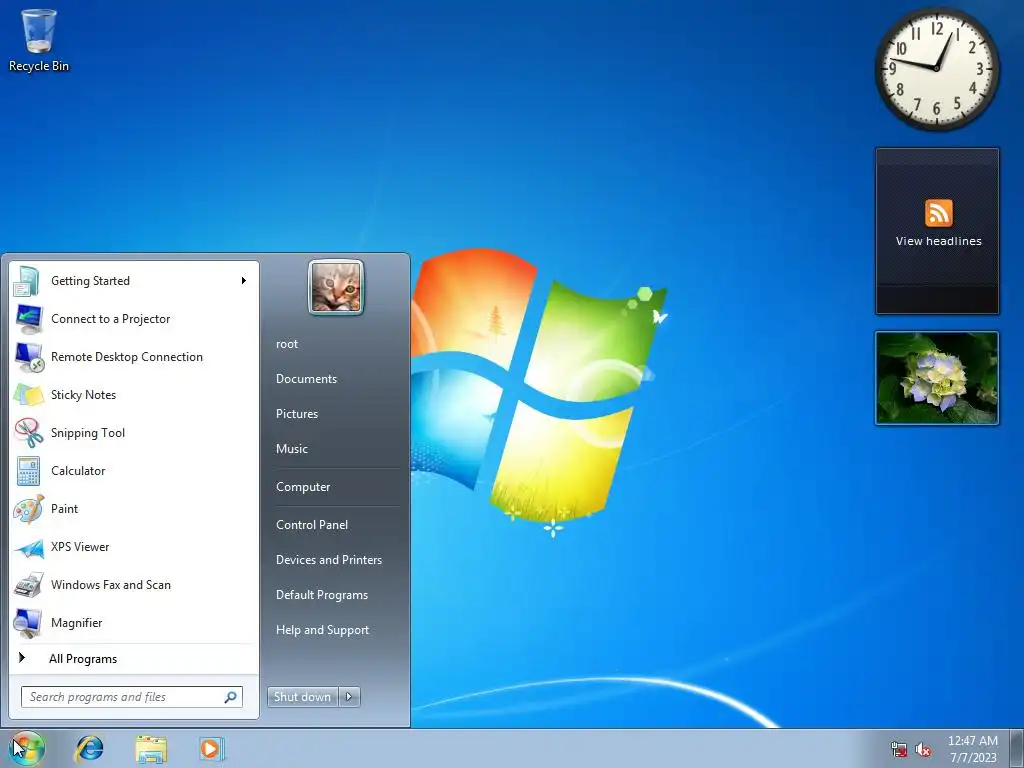
Task: Click the XPS Viewer icon
Action: tap(28, 547)
